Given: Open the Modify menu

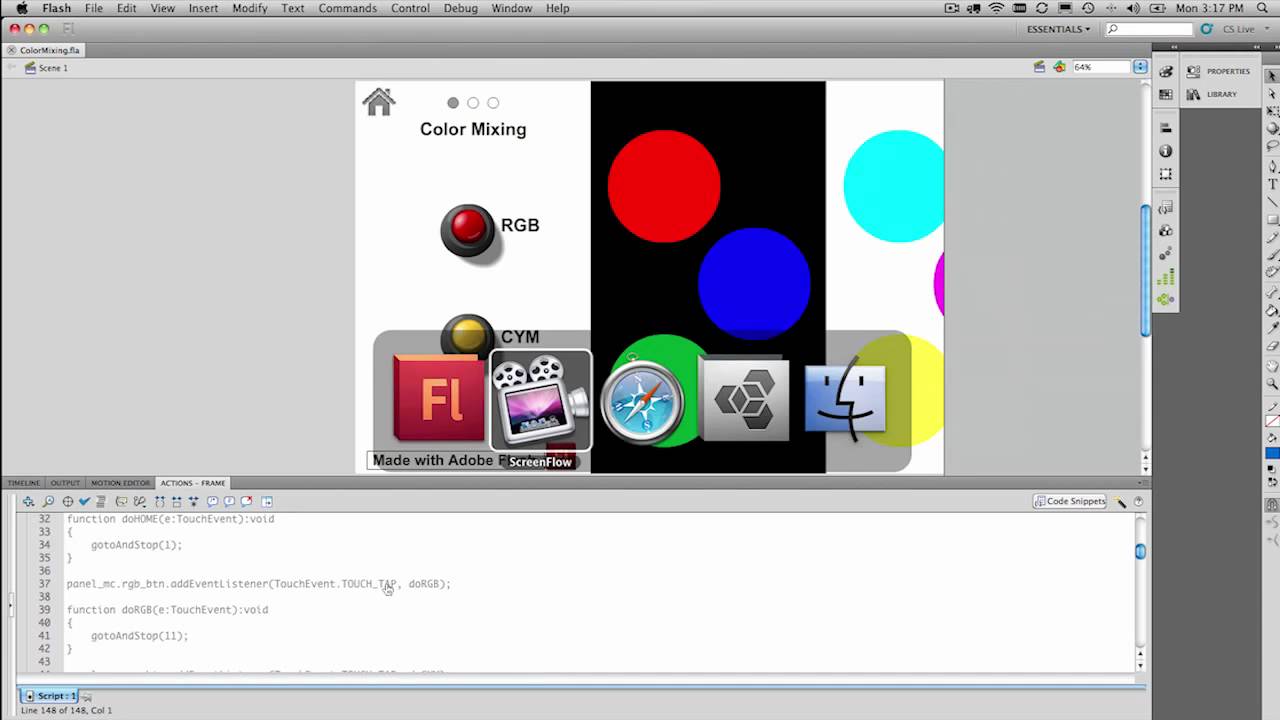Looking at the screenshot, I should (249, 8).
